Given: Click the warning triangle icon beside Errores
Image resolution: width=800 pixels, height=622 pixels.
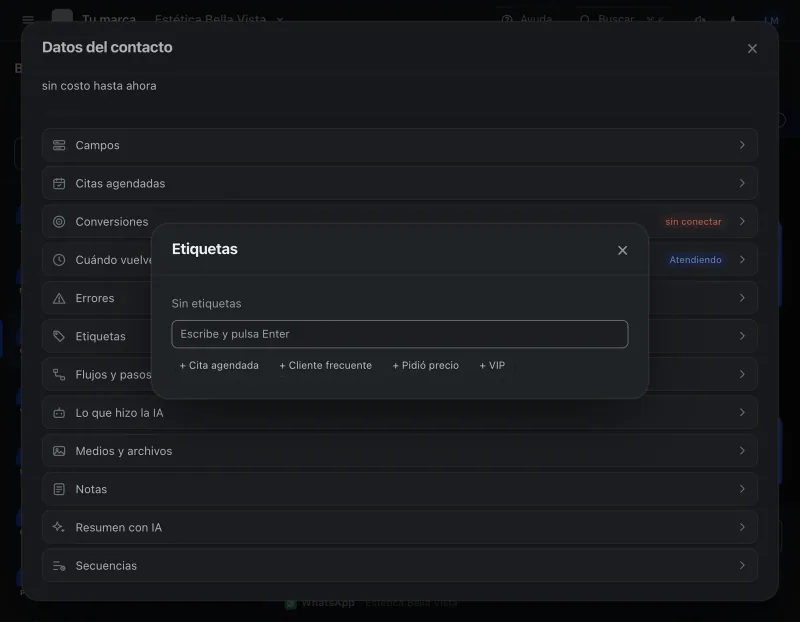Looking at the screenshot, I should pos(59,298).
